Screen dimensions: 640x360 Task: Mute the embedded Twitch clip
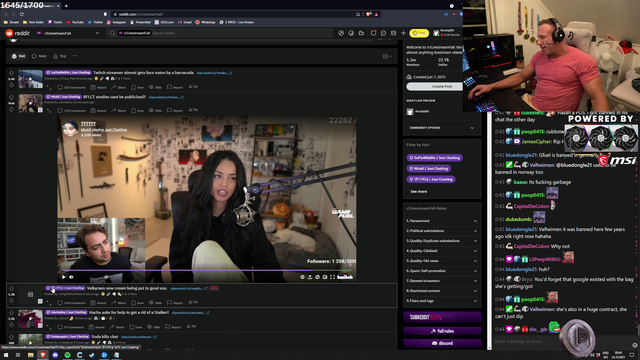point(71,277)
